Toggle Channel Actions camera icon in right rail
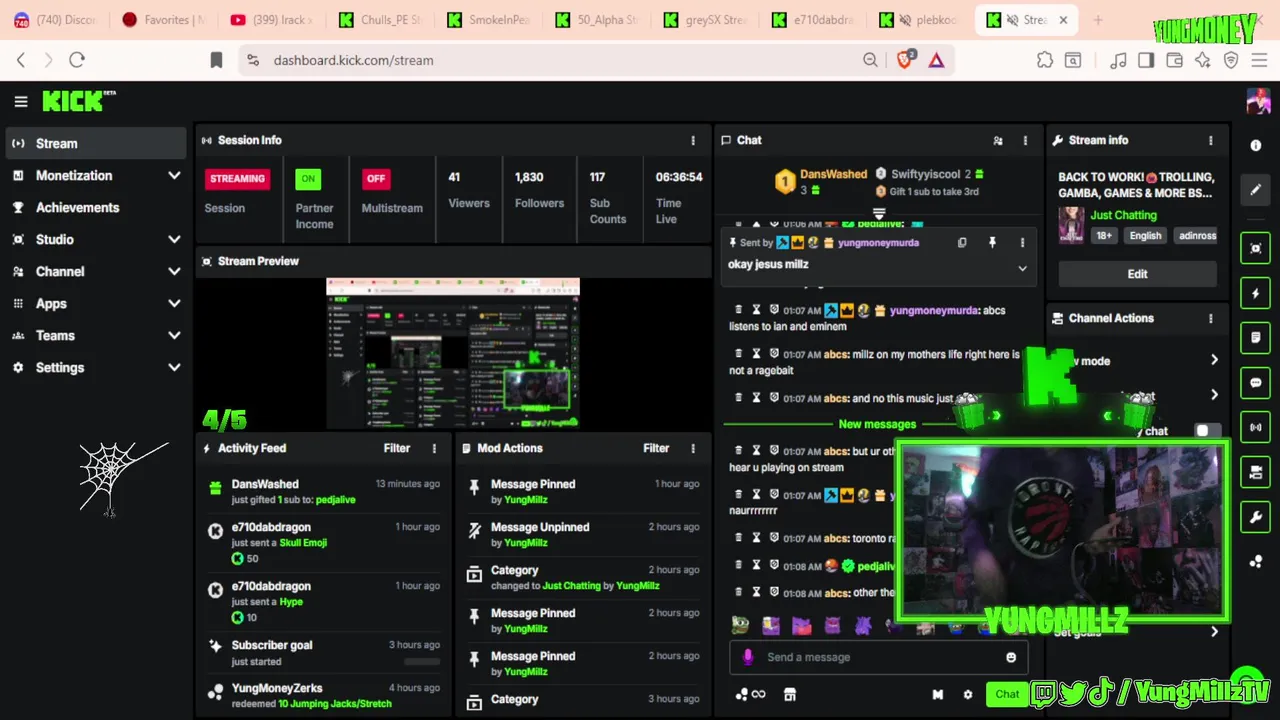Viewport: 1280px width, 720px height. pos(1256,472)
